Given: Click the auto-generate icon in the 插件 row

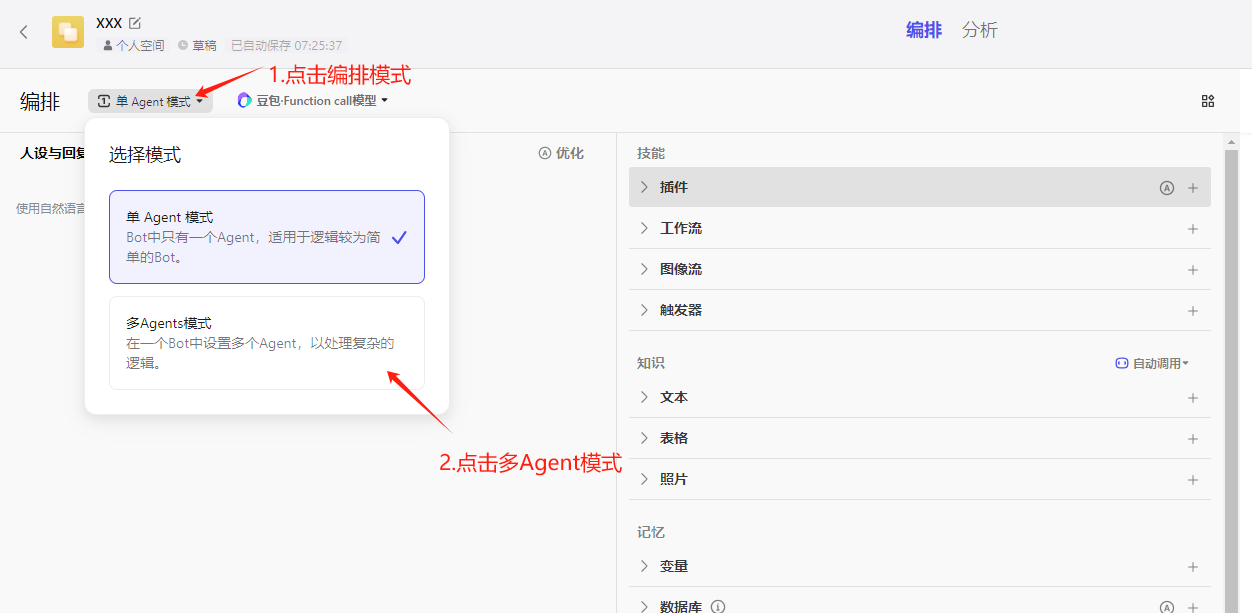Looking at the screenshot, I should click(1166, 188).
